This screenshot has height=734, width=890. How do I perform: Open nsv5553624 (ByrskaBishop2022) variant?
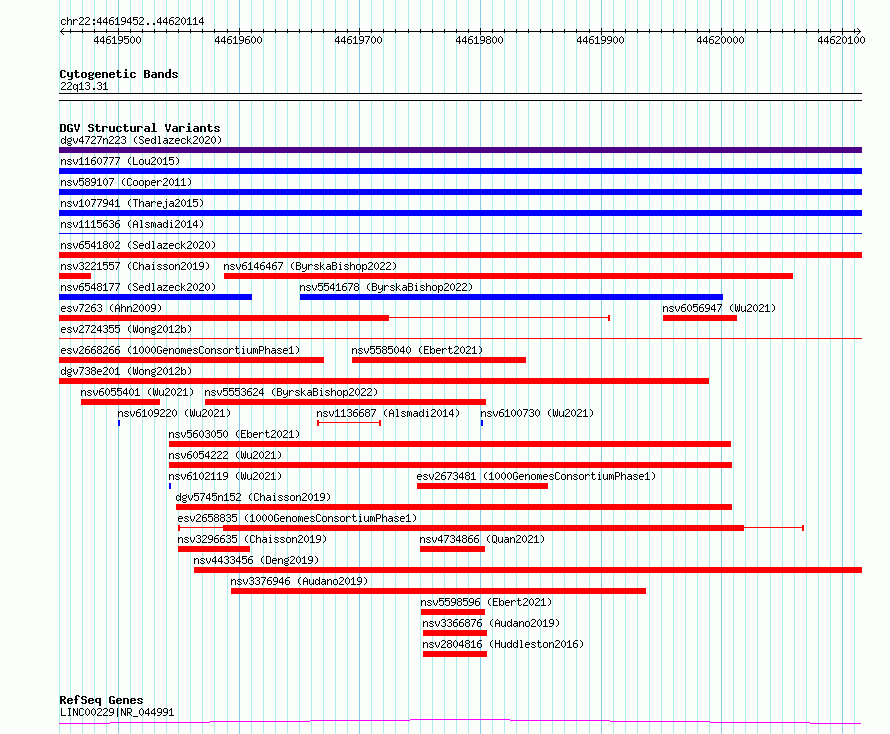pos(291,392)
